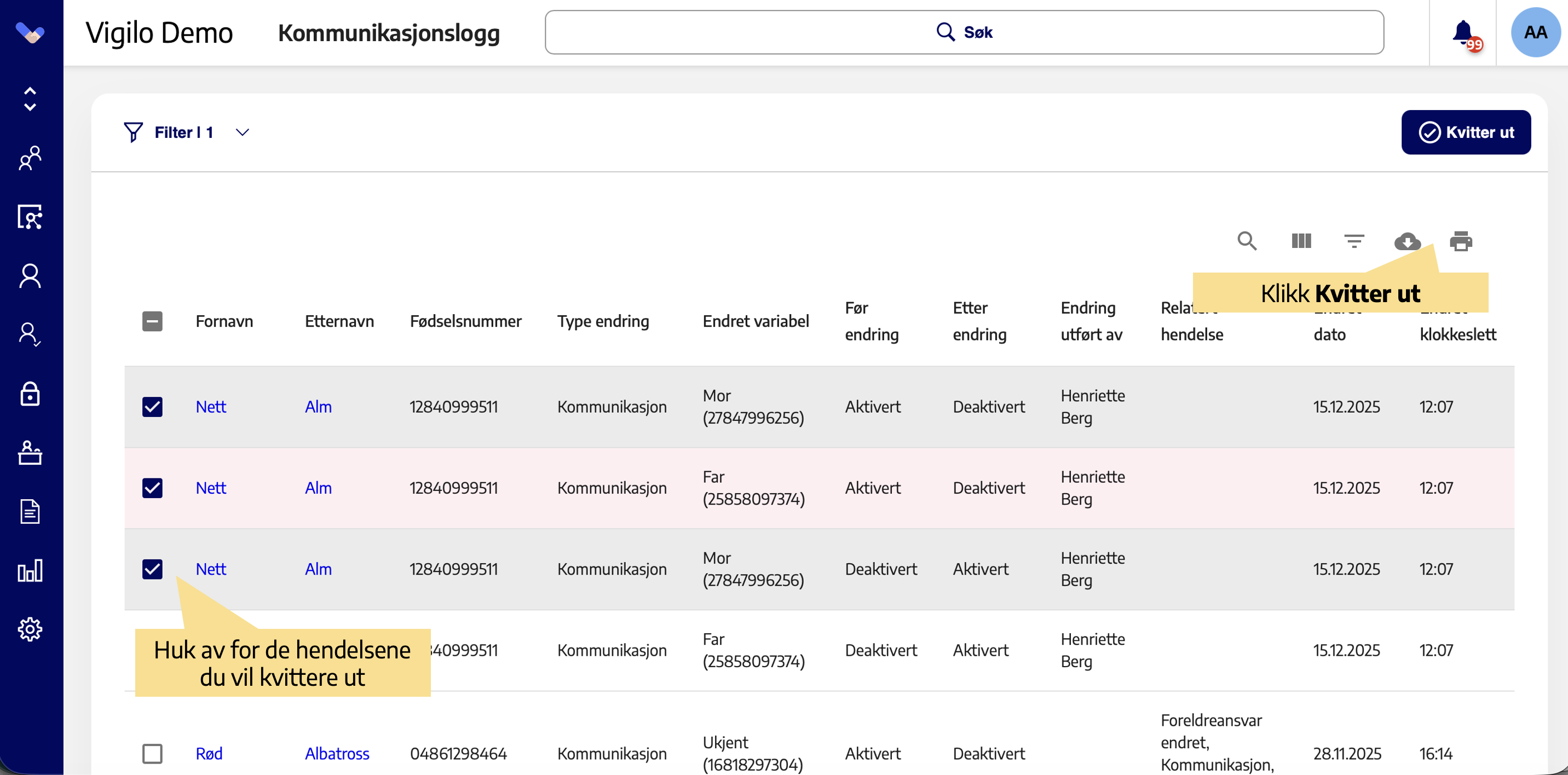Click the Endret variabel column header

pyautogui.click(x=756, y=321)
